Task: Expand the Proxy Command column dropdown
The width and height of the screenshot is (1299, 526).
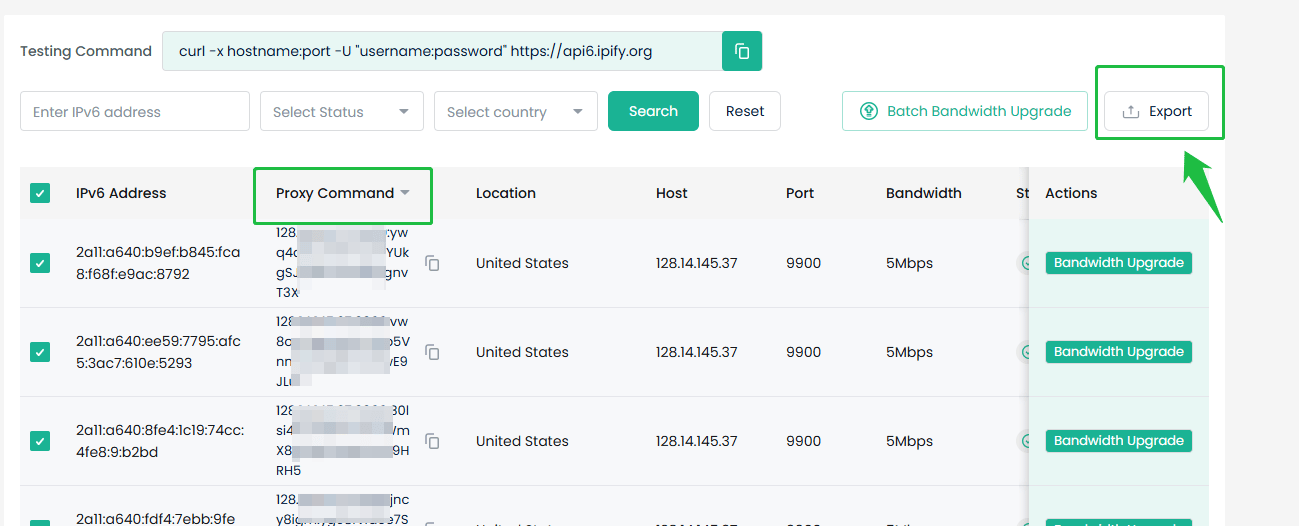Action: (x=405, y=193)
